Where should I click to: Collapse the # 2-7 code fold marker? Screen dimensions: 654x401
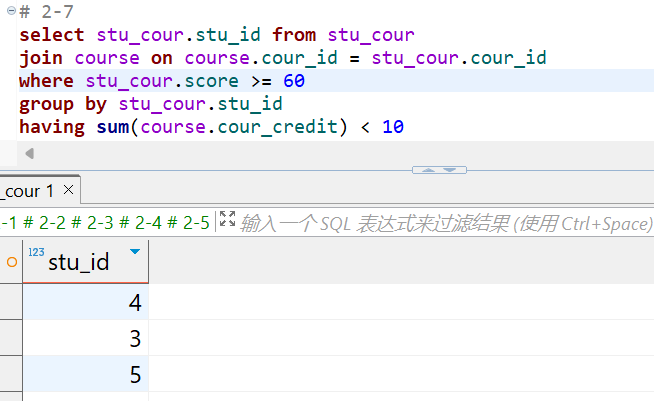pos(8,10)
